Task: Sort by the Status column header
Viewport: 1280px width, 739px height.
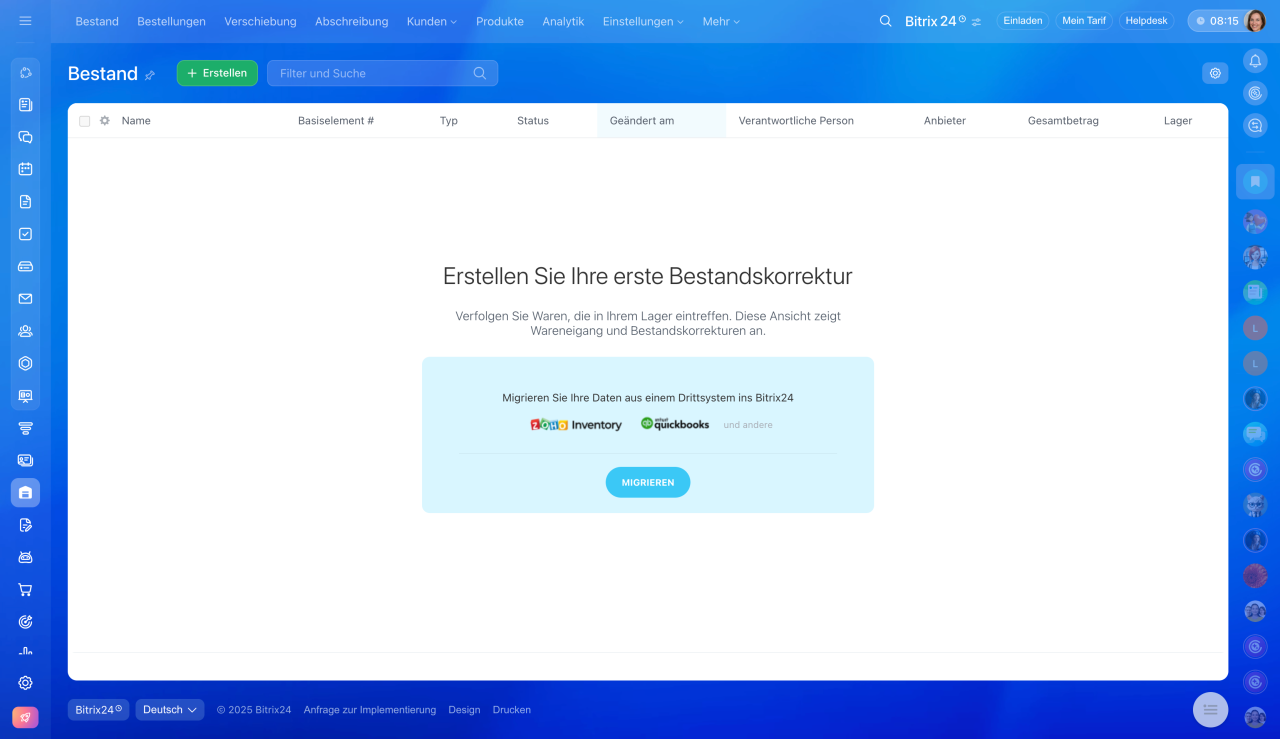Action: click(x=533, y=121)
